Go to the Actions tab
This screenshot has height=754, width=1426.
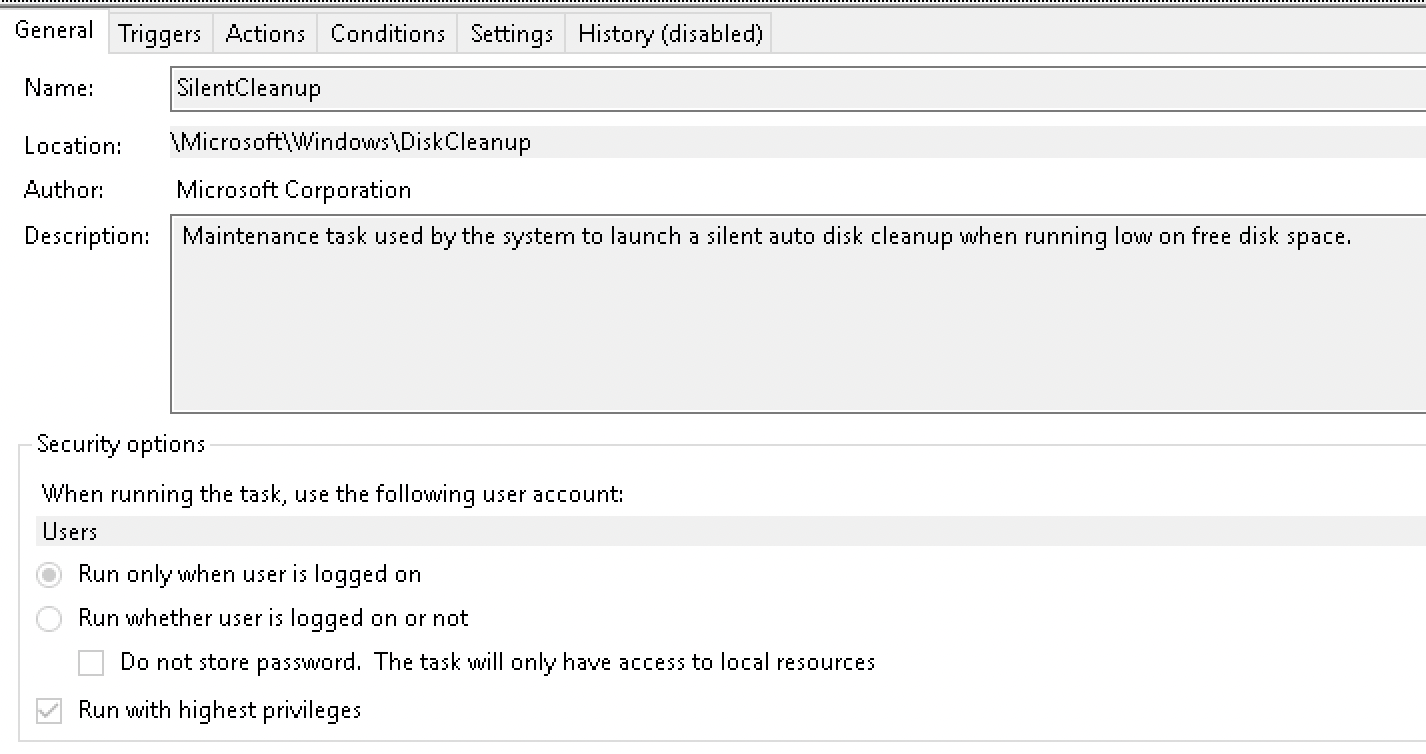pos(265,34)
